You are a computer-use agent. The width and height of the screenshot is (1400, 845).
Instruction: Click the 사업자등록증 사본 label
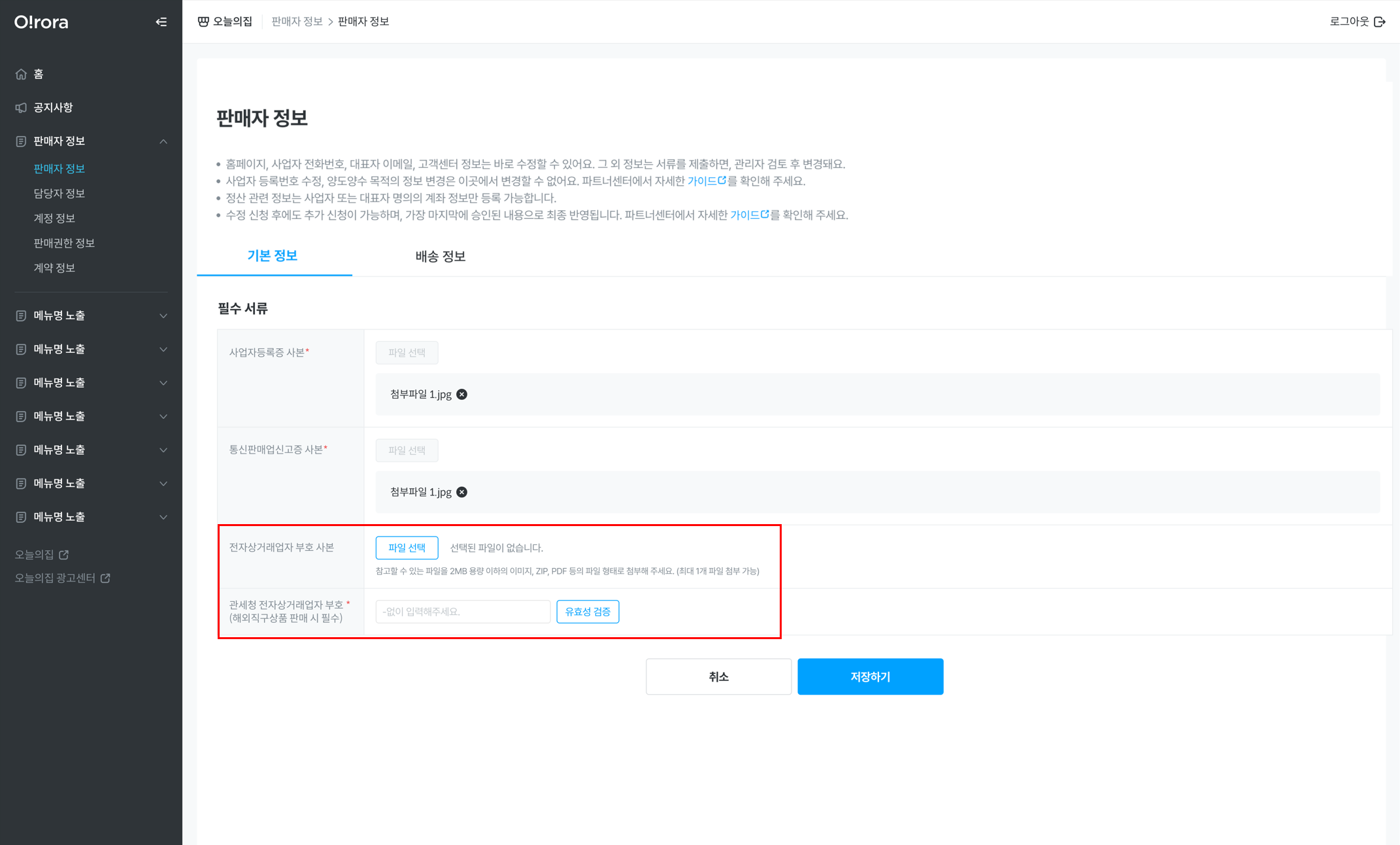(269, 352)
